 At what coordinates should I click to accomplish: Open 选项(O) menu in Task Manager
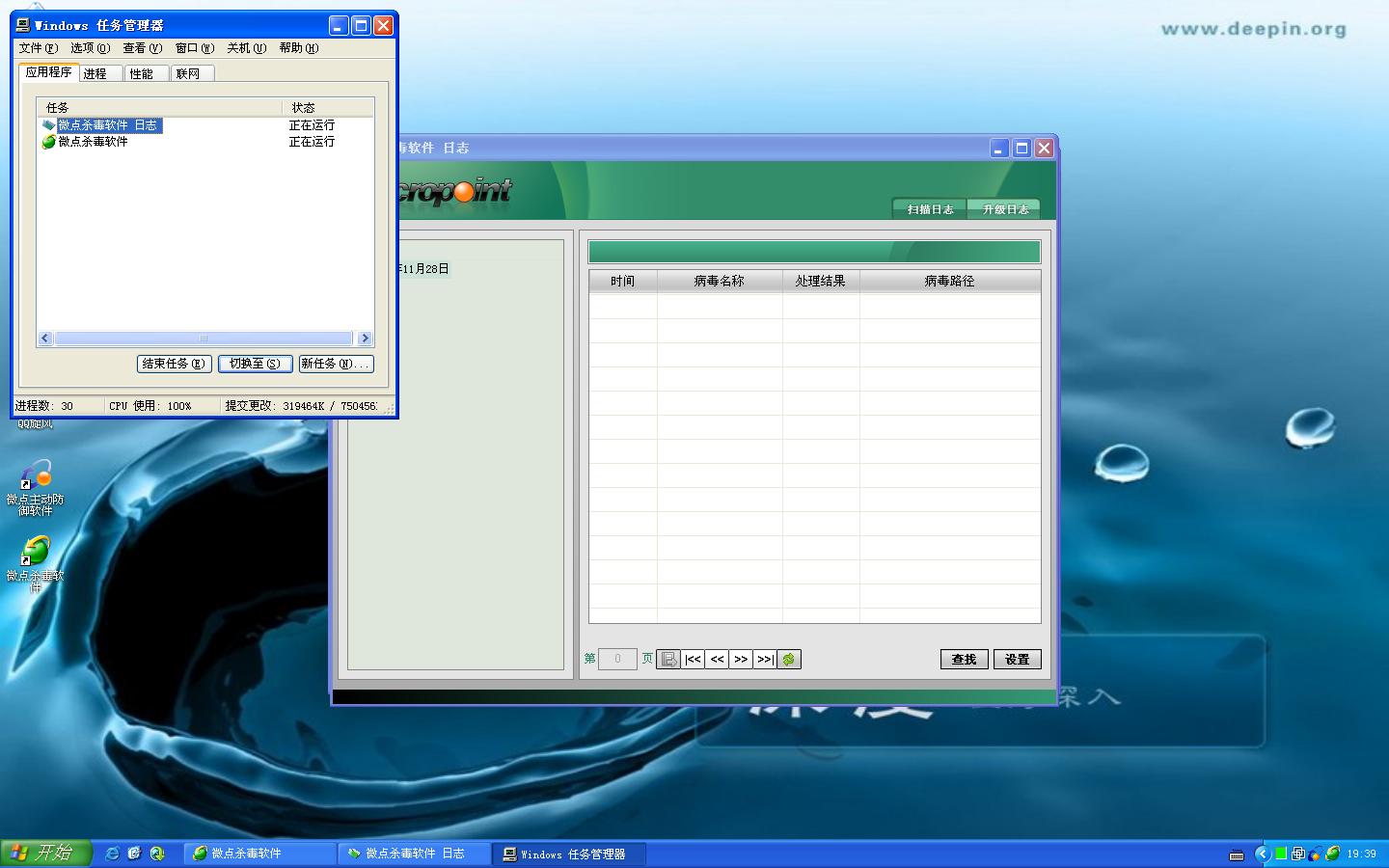click(91, 48)
